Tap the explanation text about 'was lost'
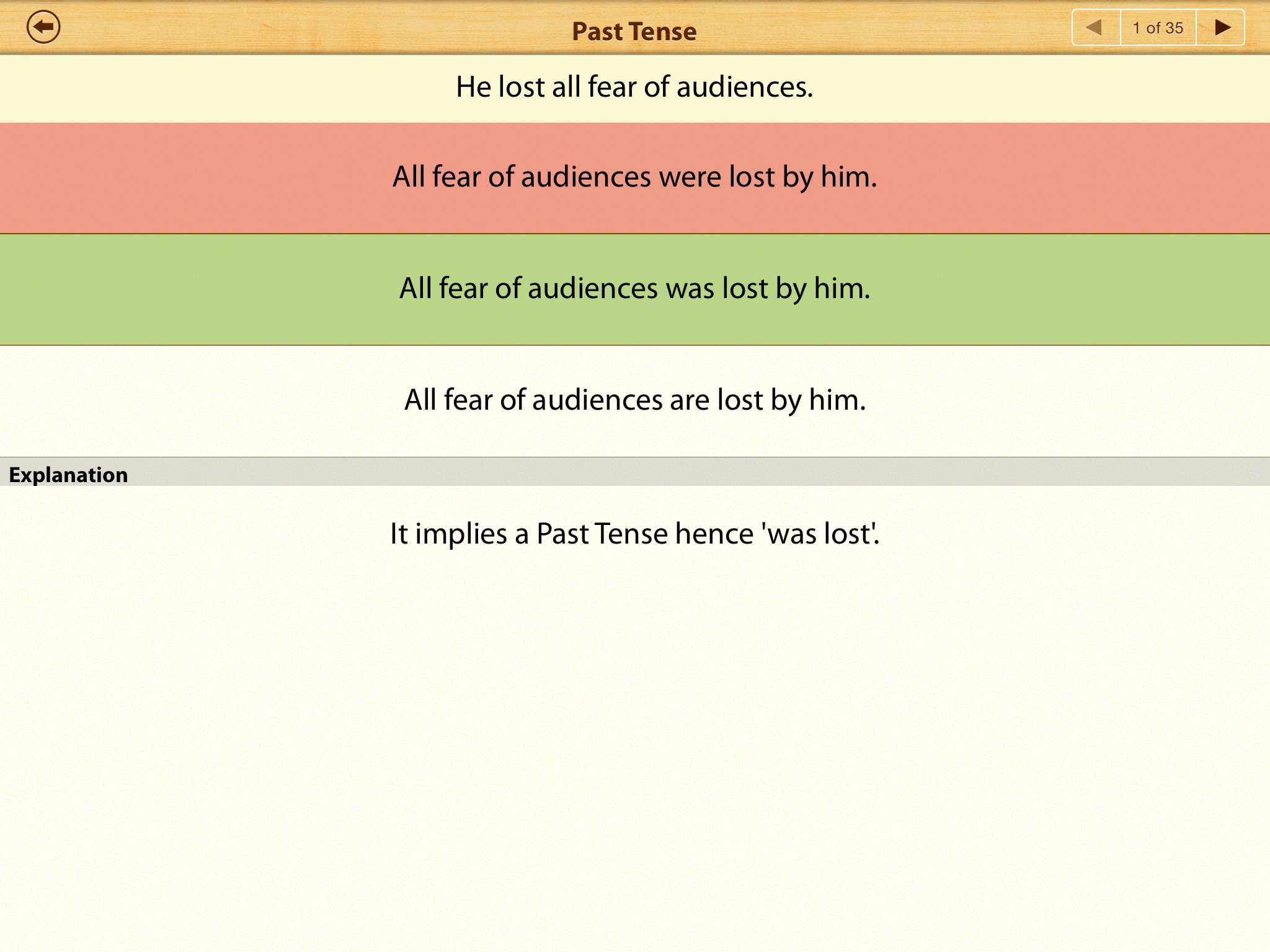The height and width of the screenshot is (952, 1270). [634, 534]
